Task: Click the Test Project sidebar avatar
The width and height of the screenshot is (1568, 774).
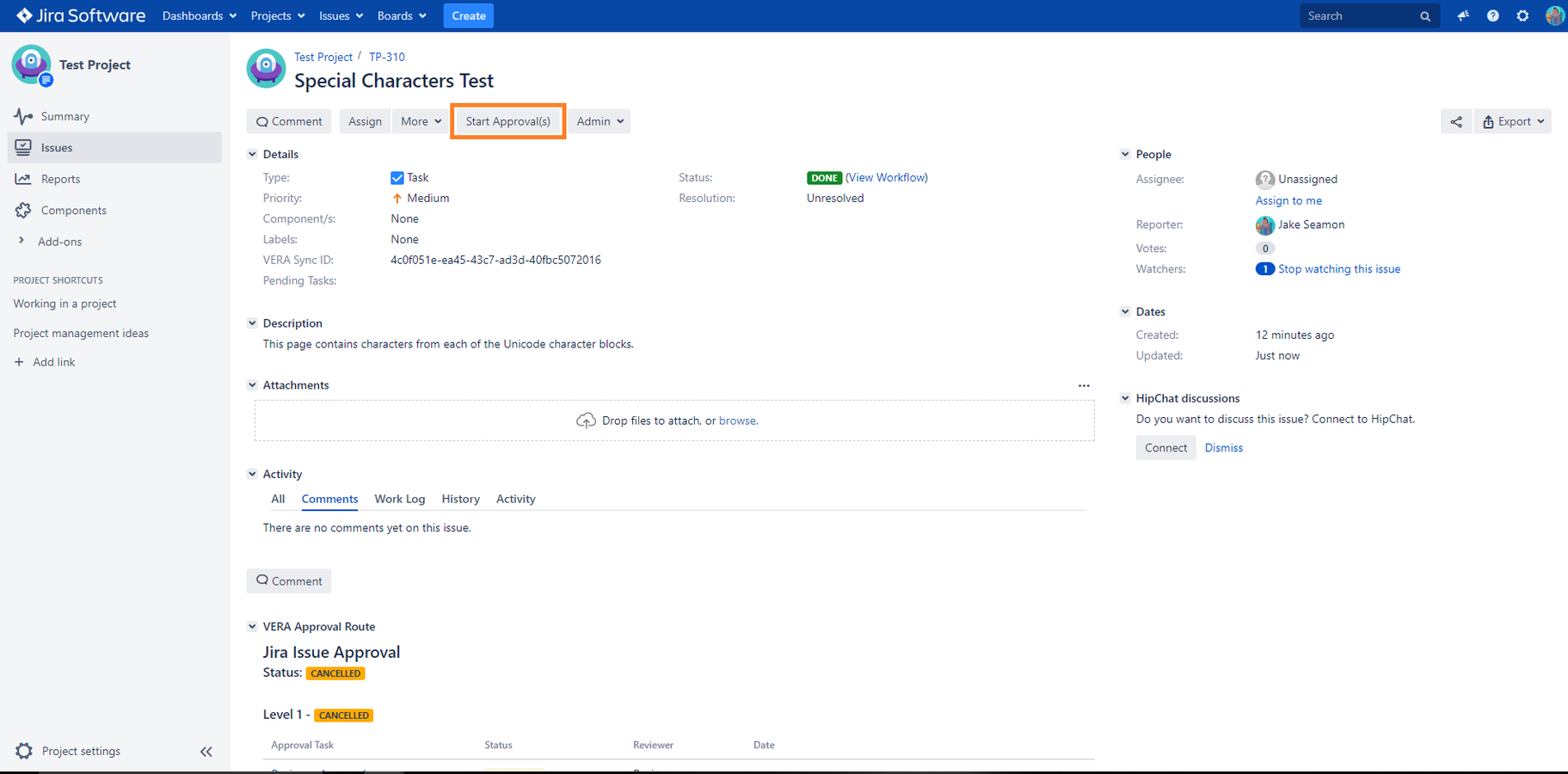Action: click(x=32, y=65)
